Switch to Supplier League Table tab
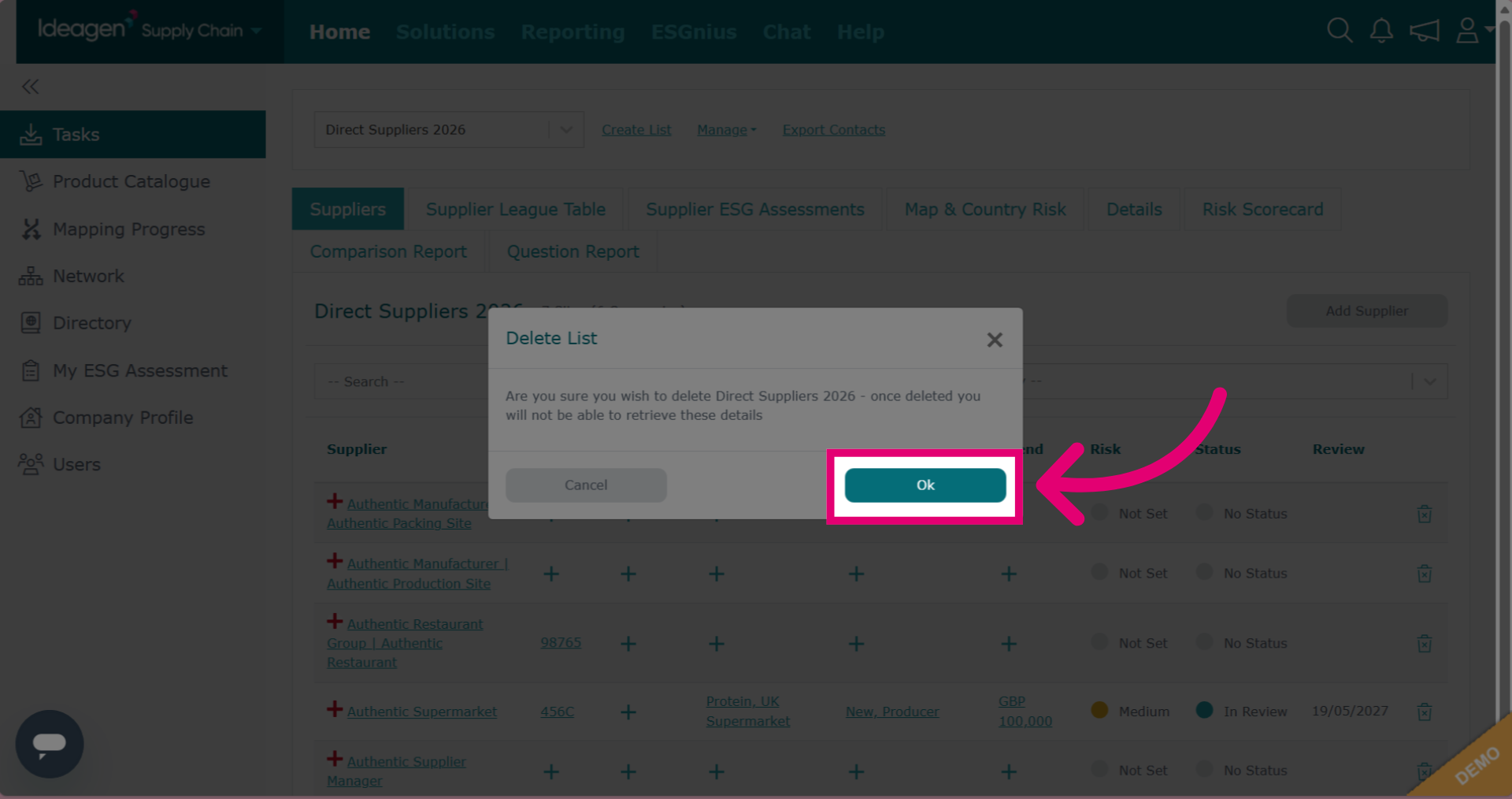The image size is (1512, 799). [516, 210]
